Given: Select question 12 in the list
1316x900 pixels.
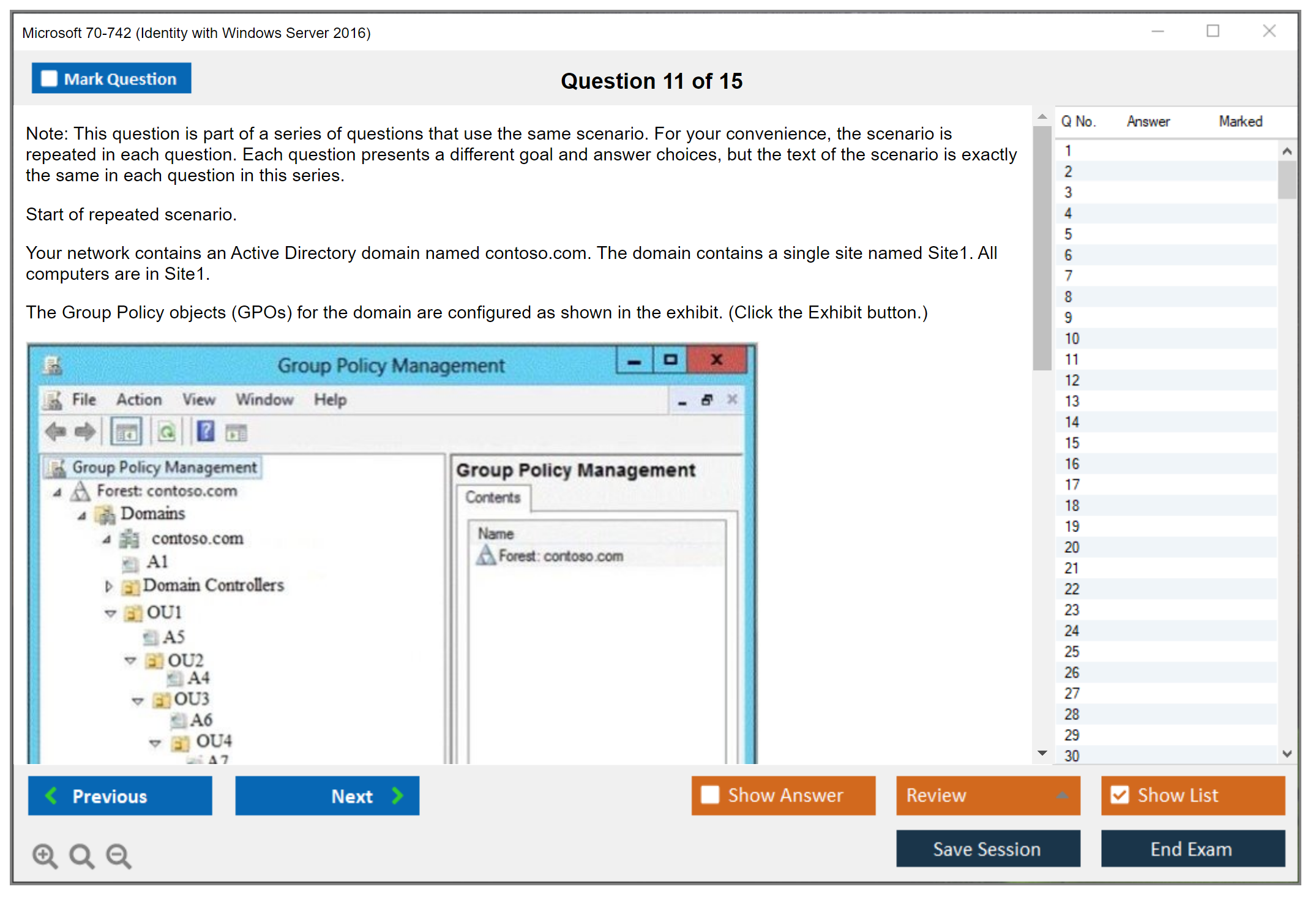Looking at the screenshot, I should pyautogui.click(x=1072, y=380).
